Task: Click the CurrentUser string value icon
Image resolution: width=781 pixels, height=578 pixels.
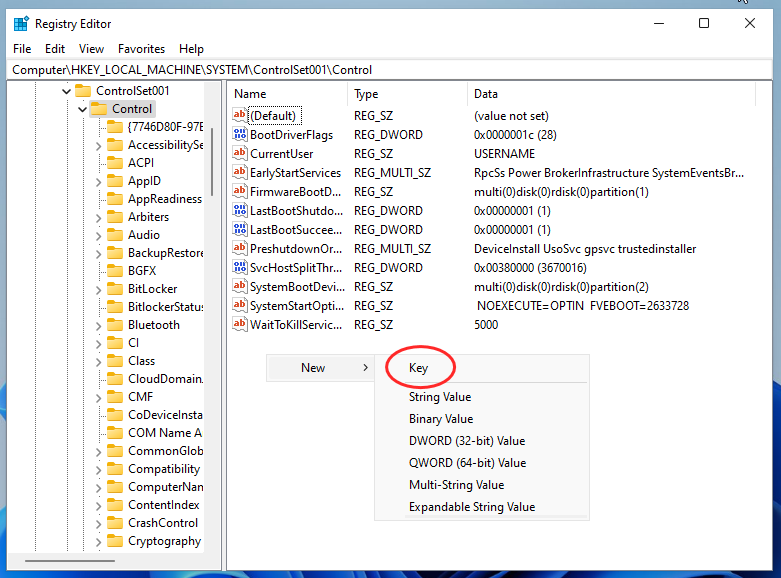Action: pyautogui.click(x=240, y=153)
